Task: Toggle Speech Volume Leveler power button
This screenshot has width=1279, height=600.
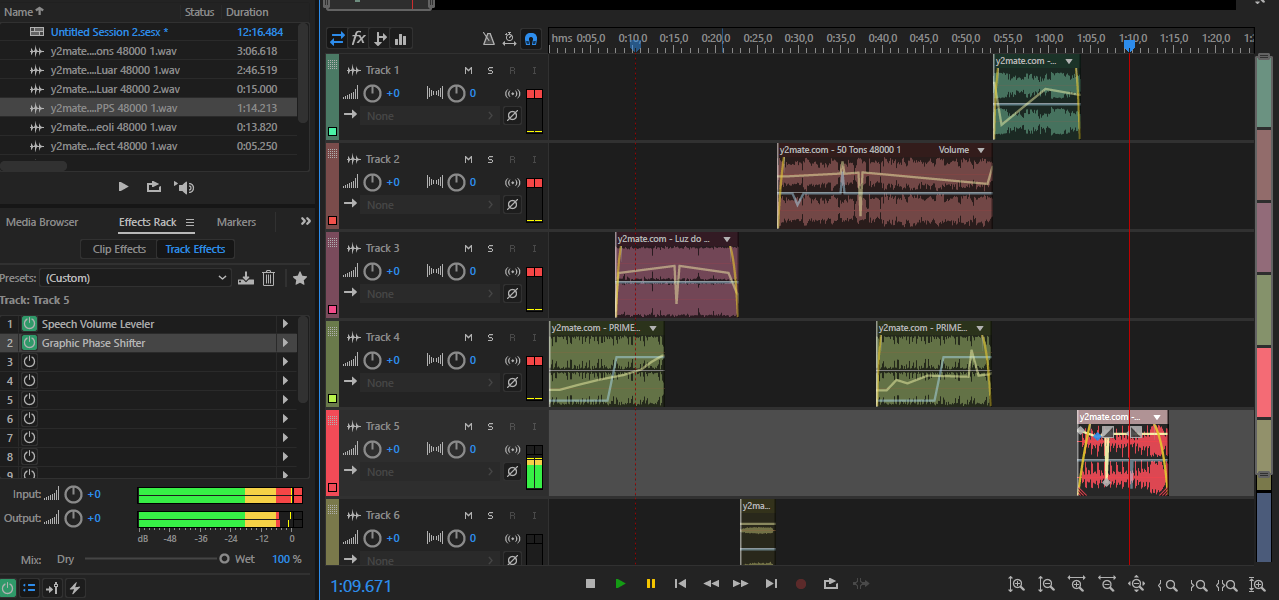Action: tap(29, 324)
